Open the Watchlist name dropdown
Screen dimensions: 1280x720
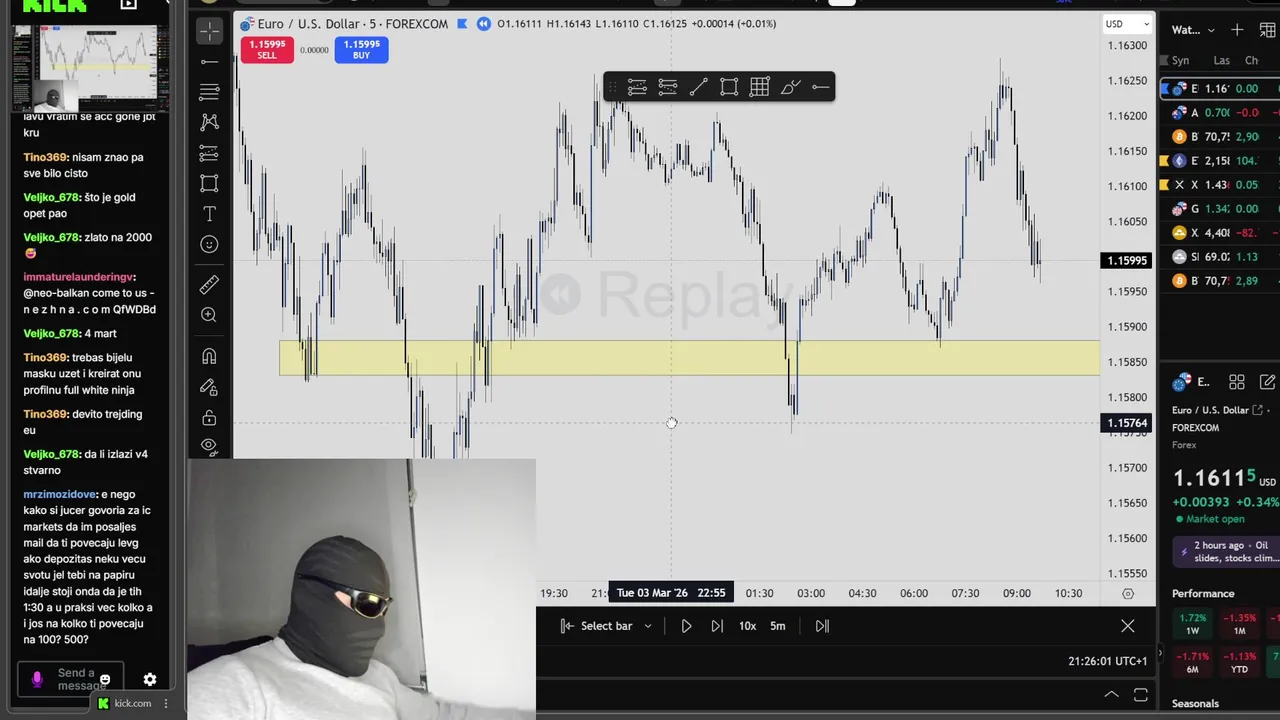coord(1194,30)
